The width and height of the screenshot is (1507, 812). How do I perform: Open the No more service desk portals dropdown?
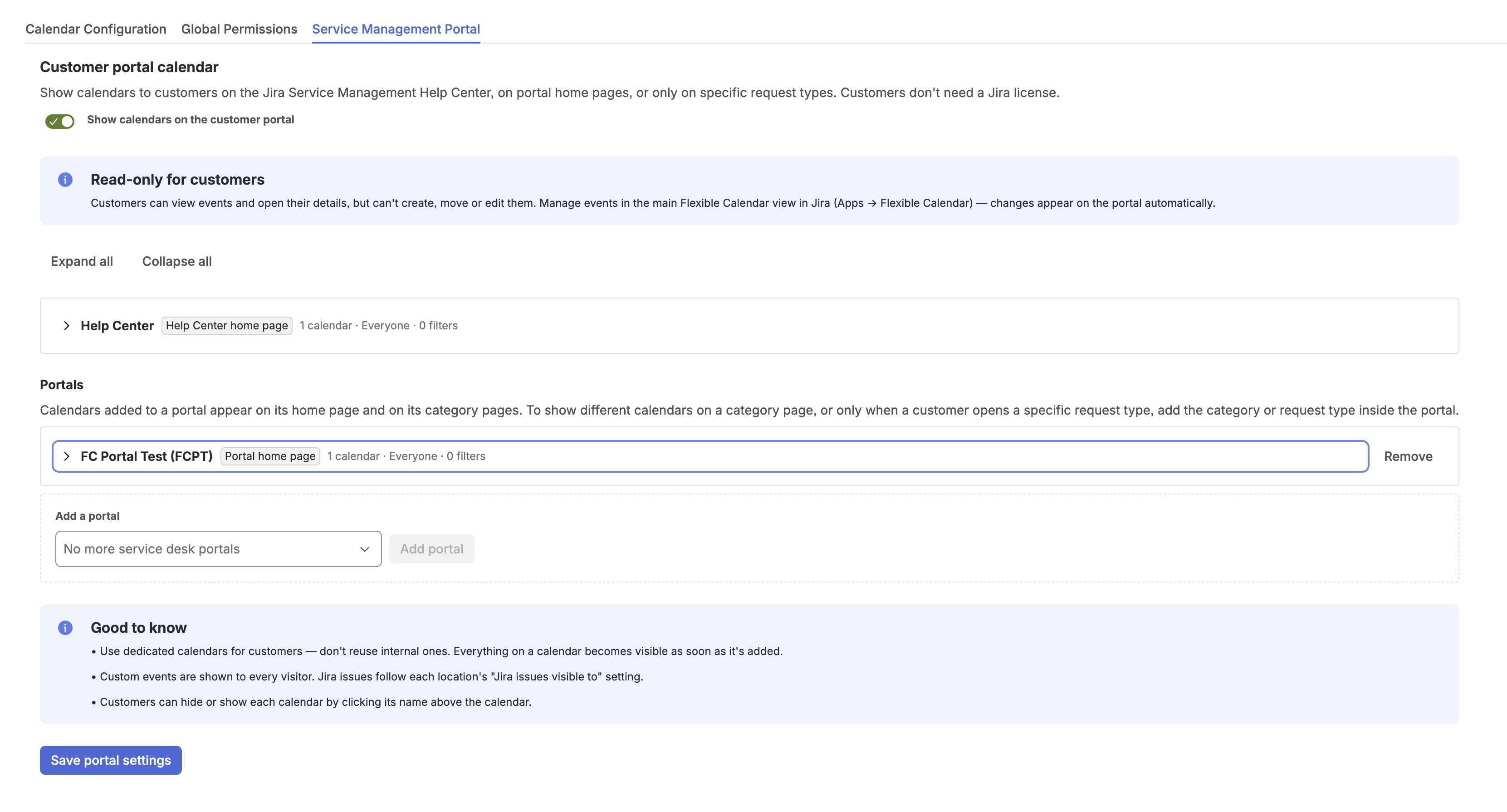pyautogui.click(x=218, y=549)
